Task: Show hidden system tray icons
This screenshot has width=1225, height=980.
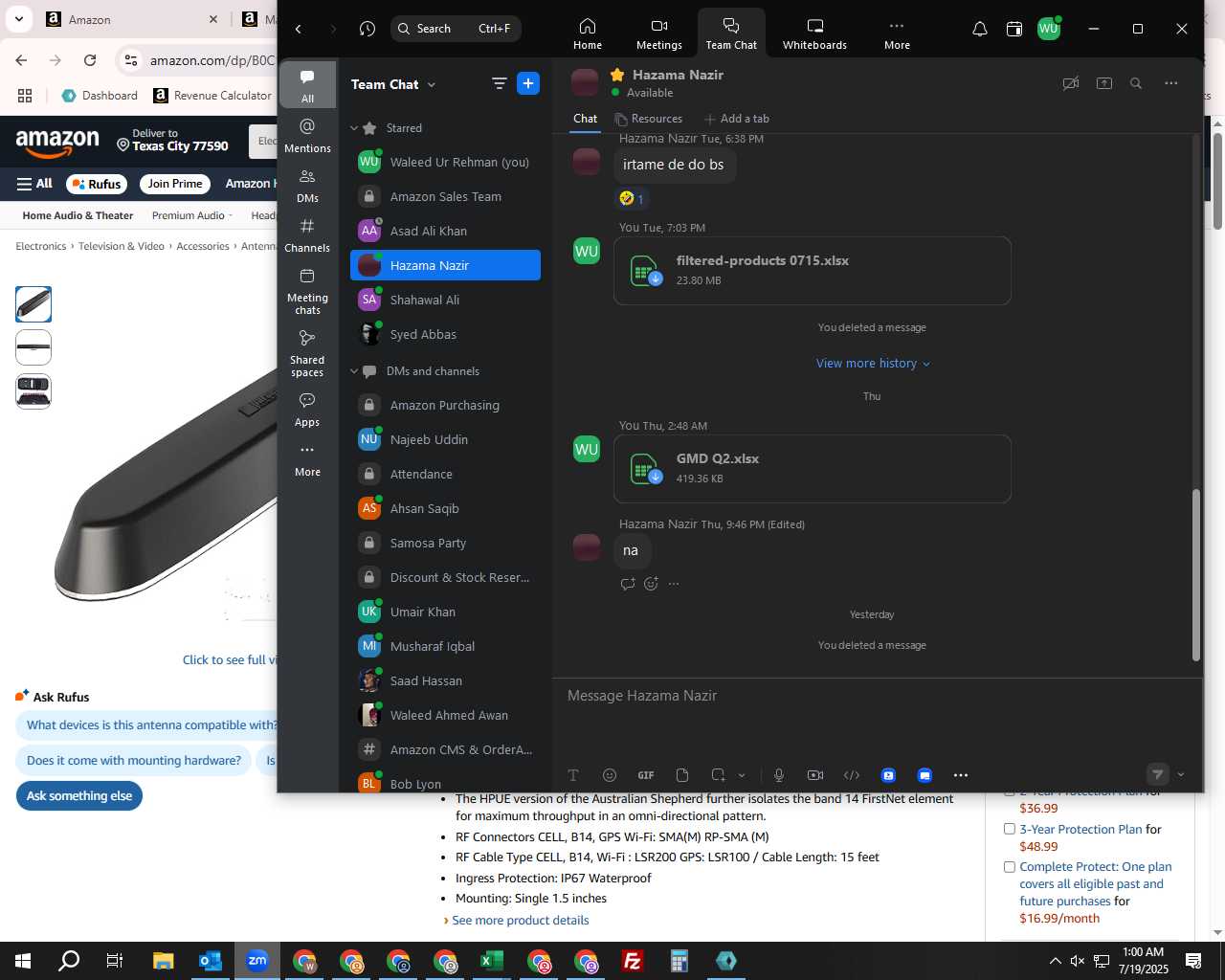Action: click(1055, 961)
